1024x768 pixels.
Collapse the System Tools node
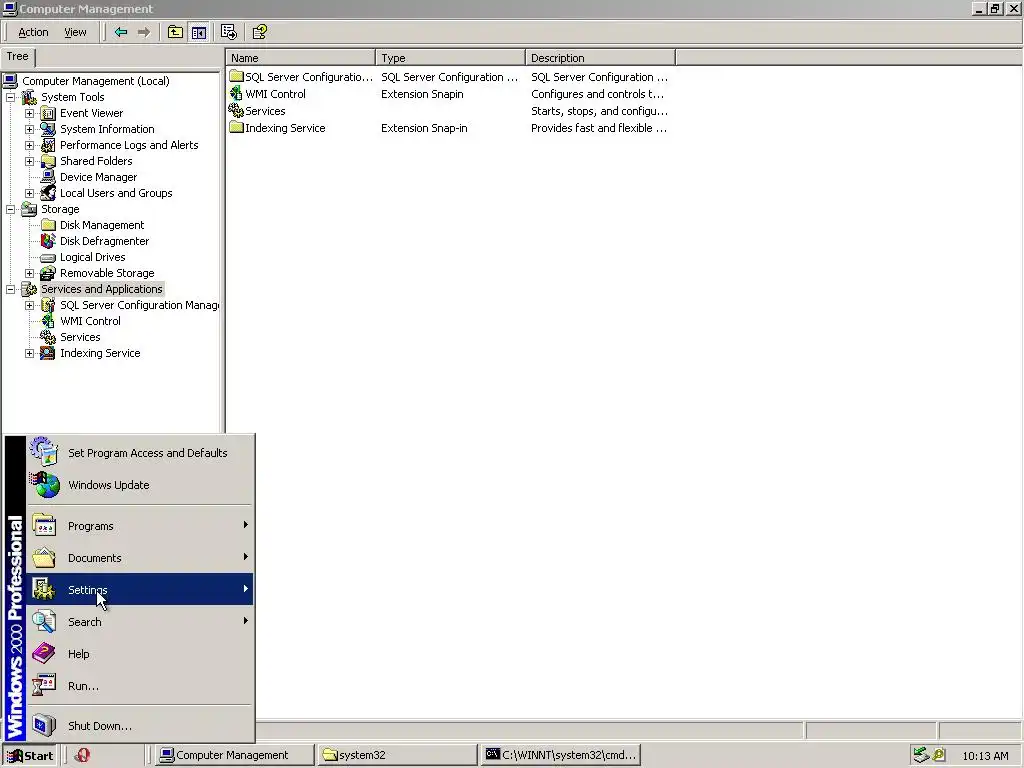[10, 97]
